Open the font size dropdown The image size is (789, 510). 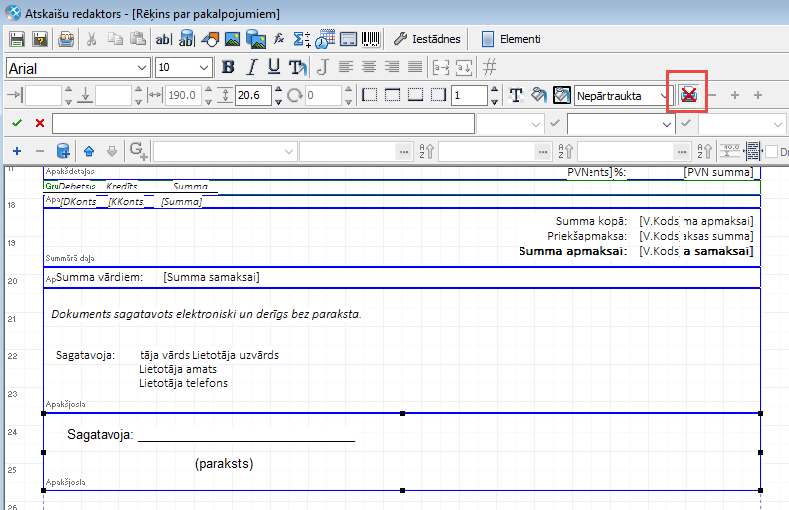(204, 67)
